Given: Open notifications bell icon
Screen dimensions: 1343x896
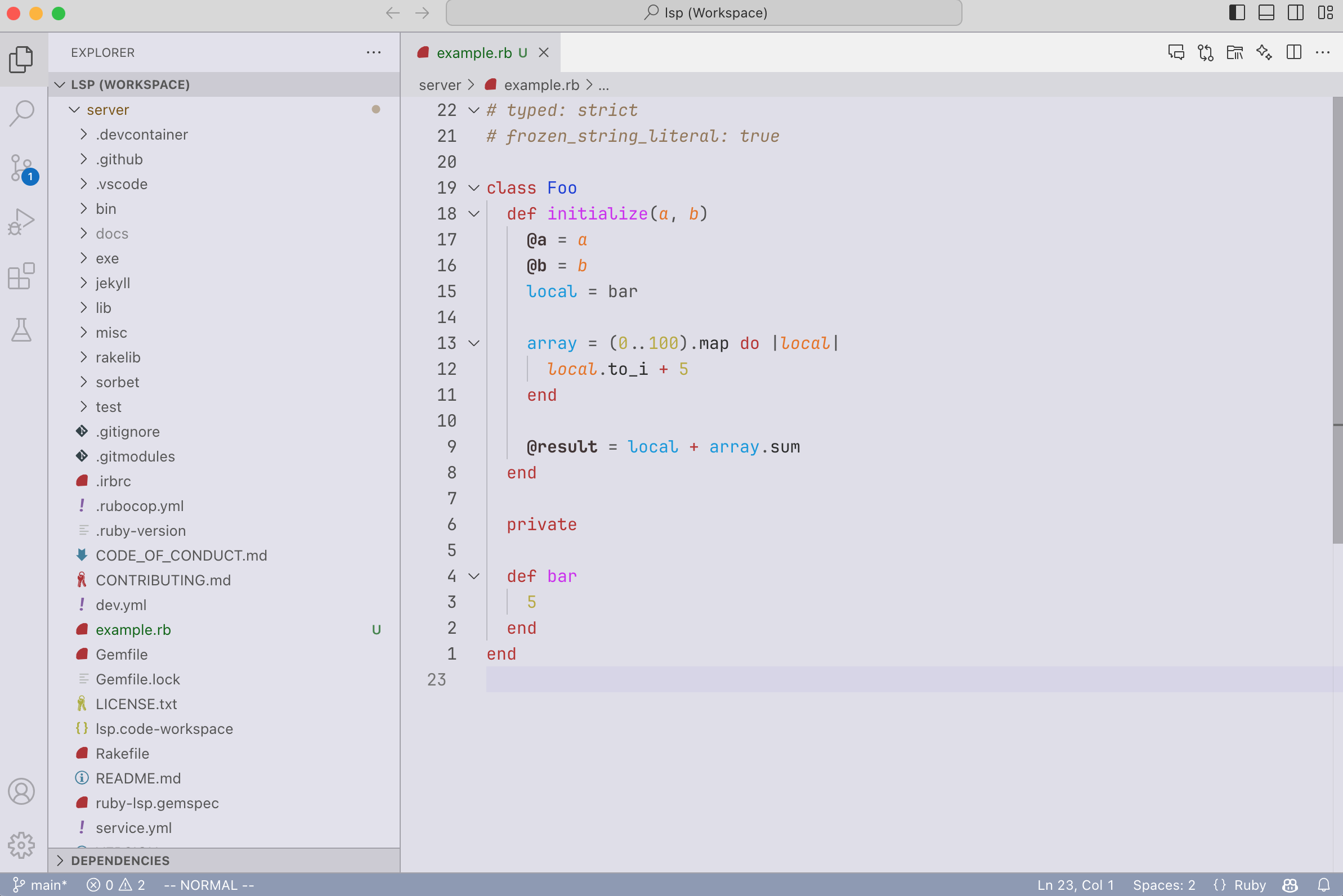Looking at the screenshot, I should [1323, 885].
